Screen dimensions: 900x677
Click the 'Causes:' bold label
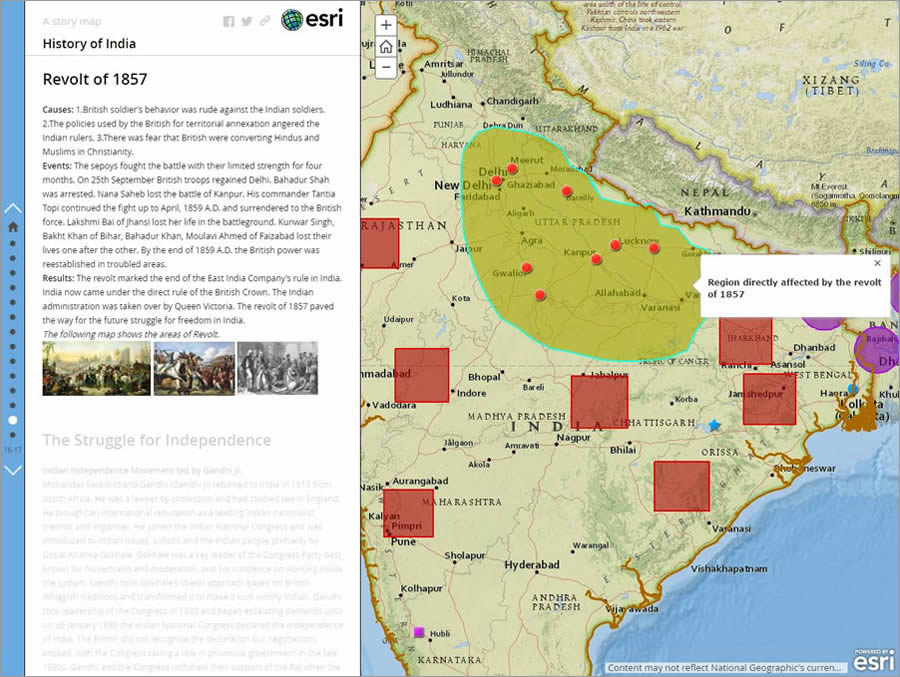click(x=57, y=110)
